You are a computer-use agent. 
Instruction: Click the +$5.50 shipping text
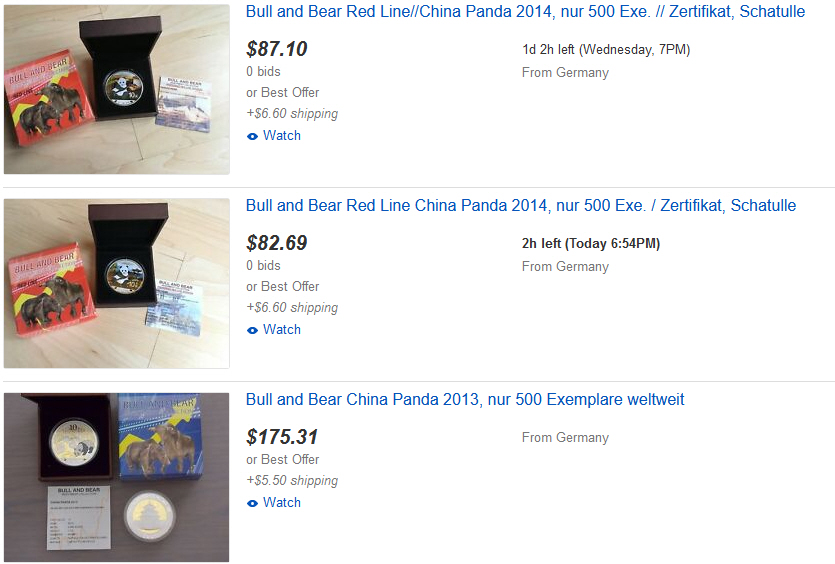(292, 481)
